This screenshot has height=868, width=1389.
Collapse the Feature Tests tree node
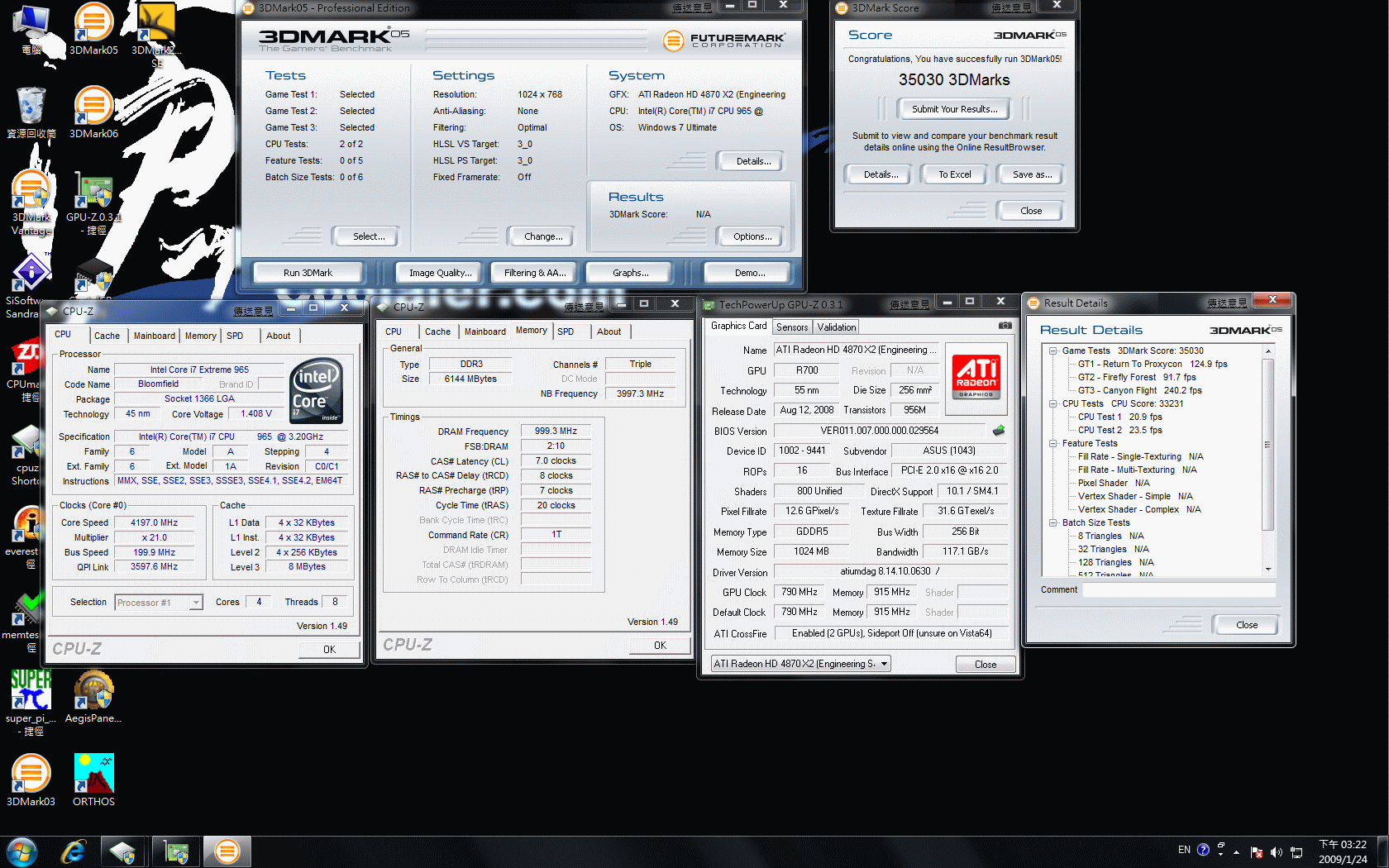click(1053, 443)
